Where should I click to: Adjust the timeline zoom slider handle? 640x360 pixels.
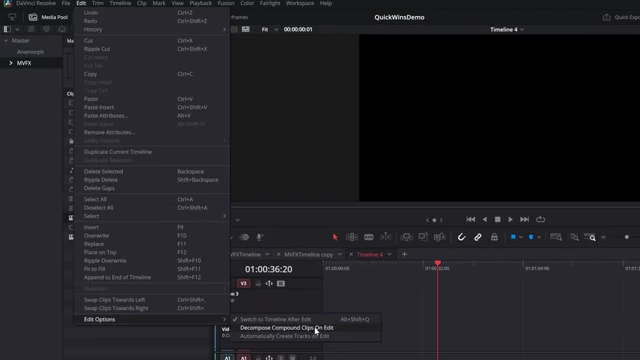tap(627, 237)
